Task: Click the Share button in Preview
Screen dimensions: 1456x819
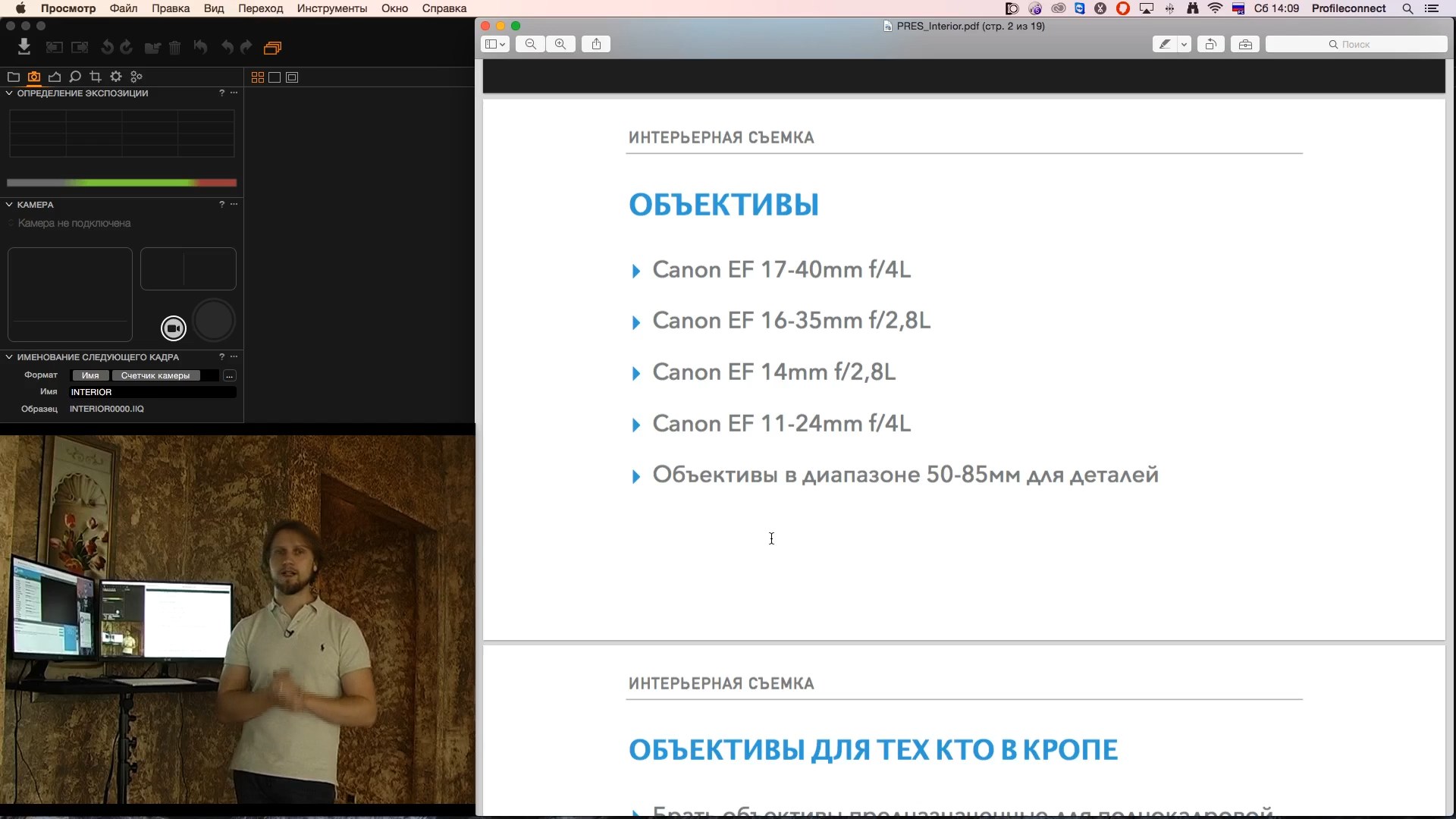Action: (x=596, y=44)
